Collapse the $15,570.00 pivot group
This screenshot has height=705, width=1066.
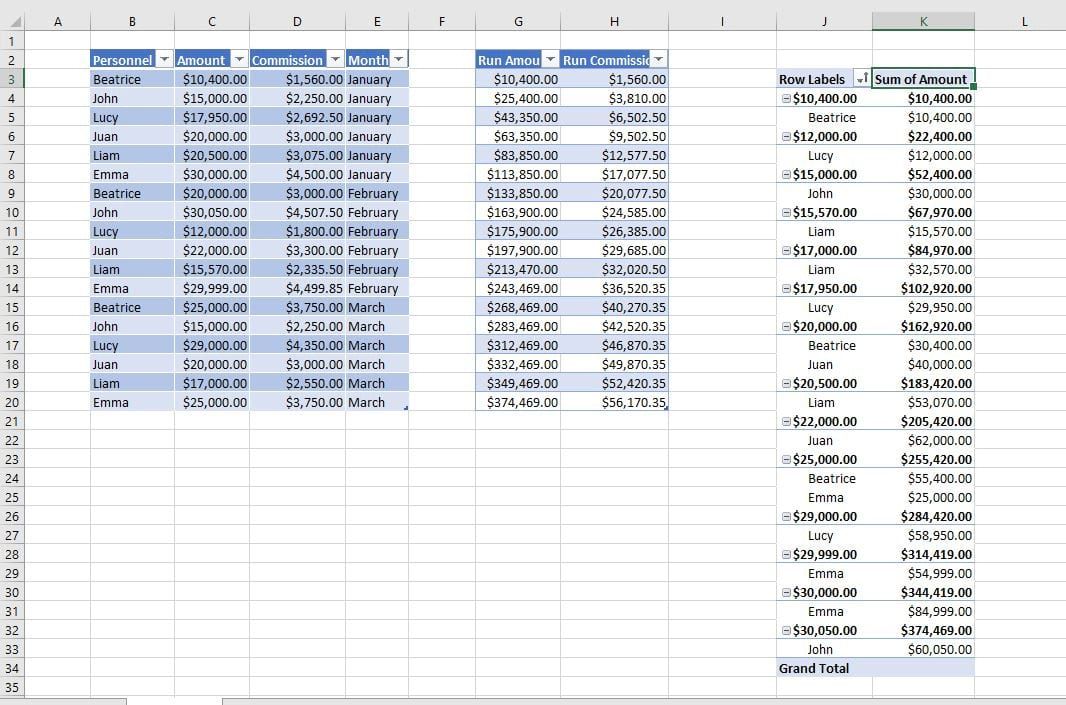(x=784, y=212)
